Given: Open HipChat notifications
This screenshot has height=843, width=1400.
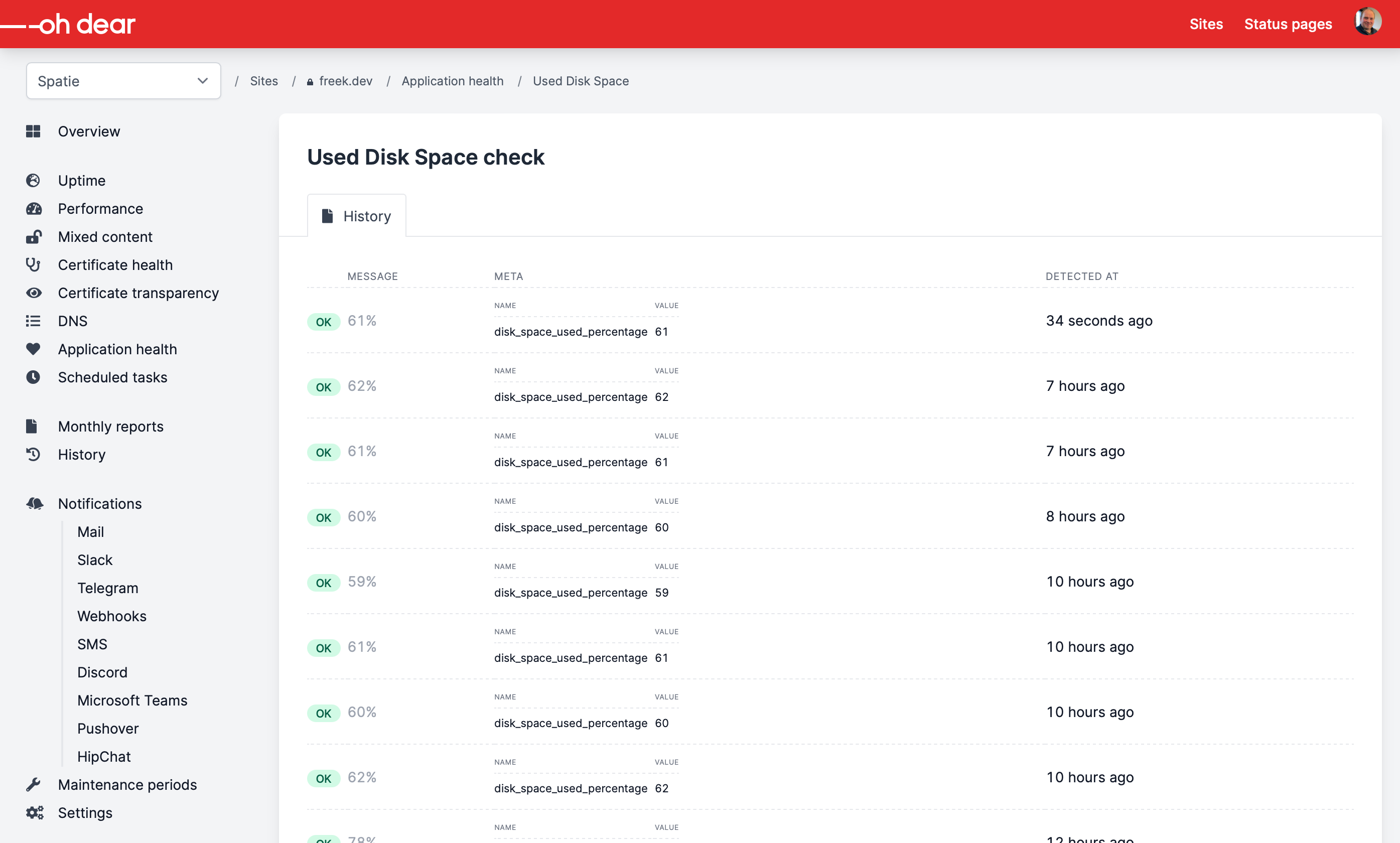Looking at the screenshot, I should [x=103, y=756].
